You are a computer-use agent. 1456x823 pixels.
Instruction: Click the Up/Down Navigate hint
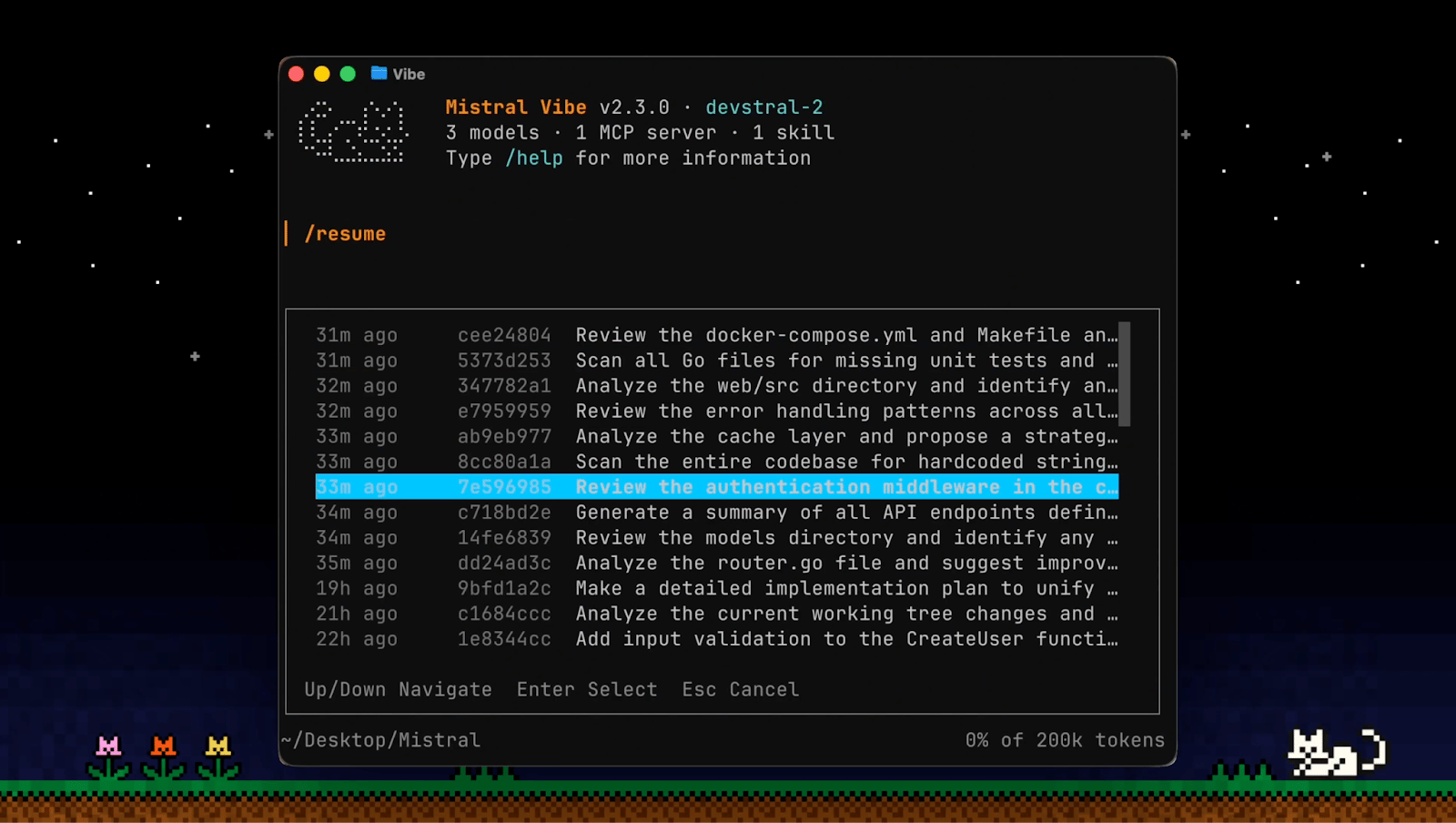coord(398,689)
